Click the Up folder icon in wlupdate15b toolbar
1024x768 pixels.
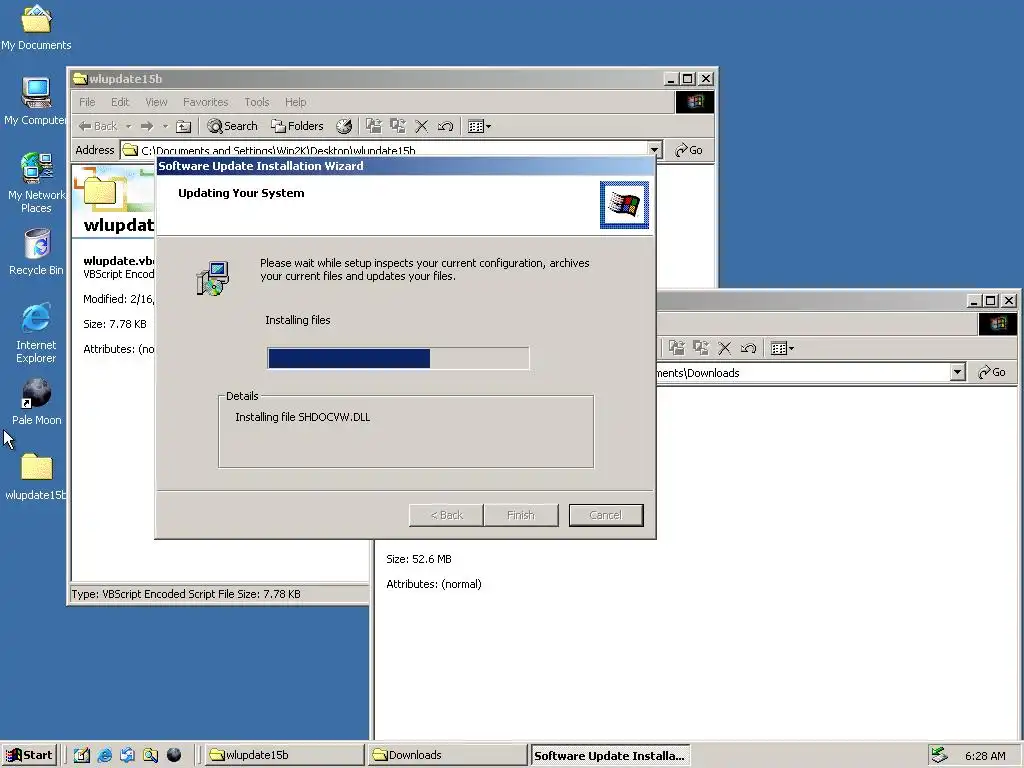(184, 126)
